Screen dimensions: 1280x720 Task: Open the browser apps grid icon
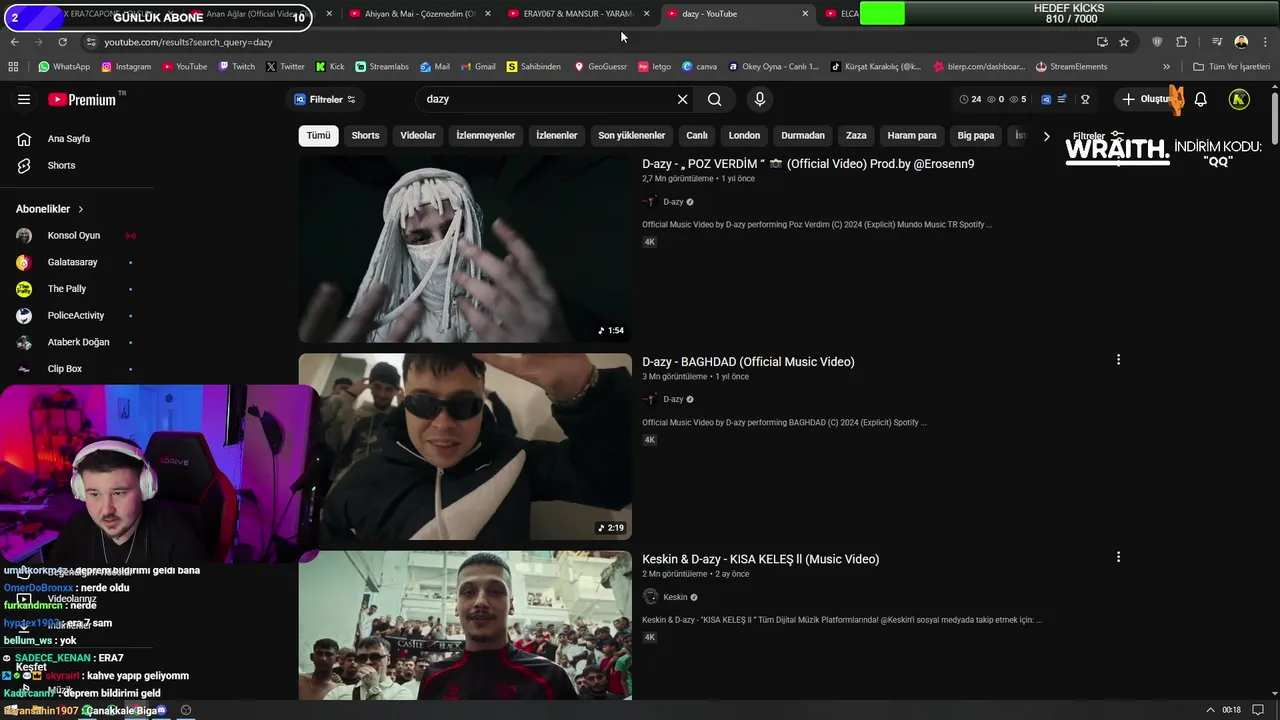tap(13, 67)
